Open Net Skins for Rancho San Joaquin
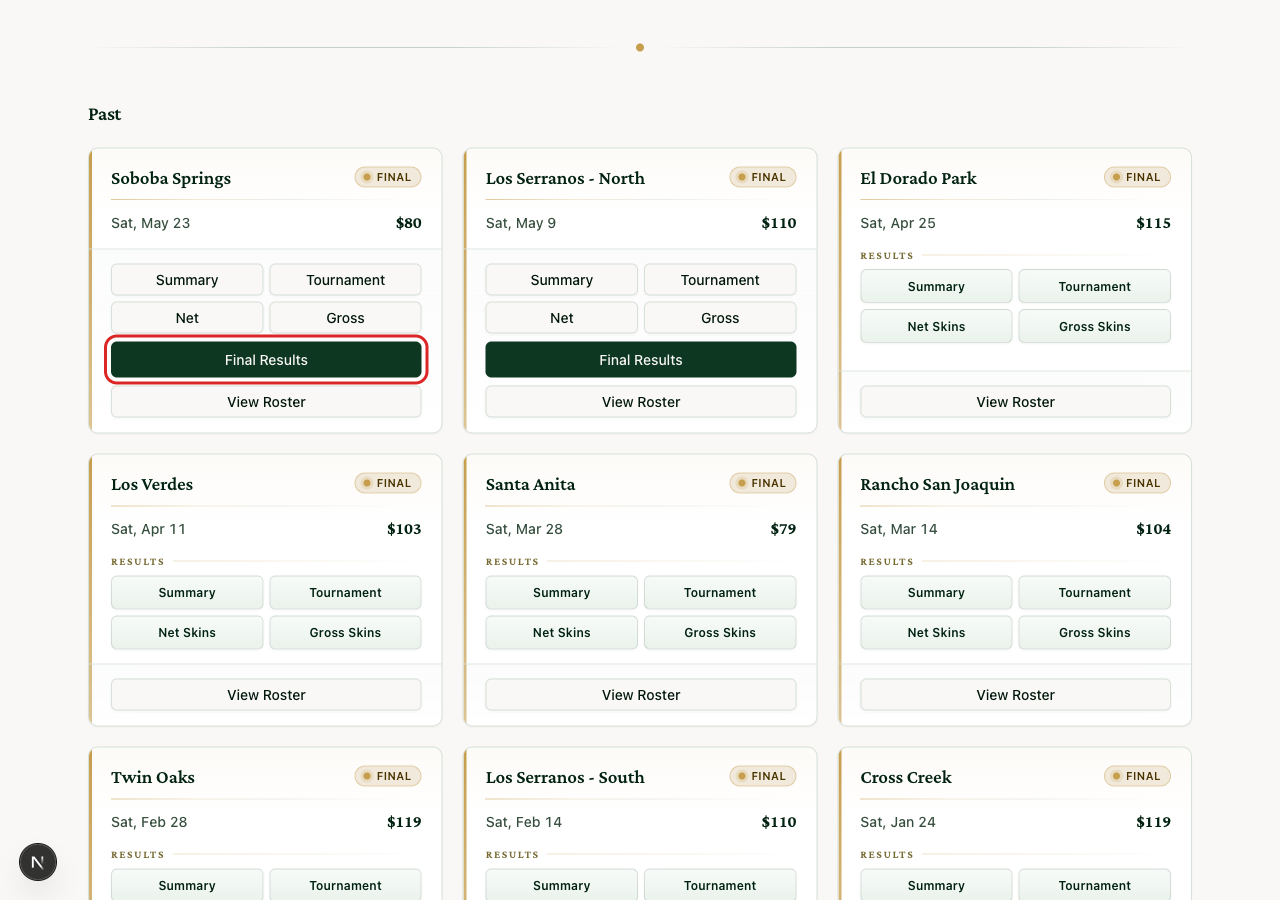This screenshot has height=900, width=1280. click(936, 632)
